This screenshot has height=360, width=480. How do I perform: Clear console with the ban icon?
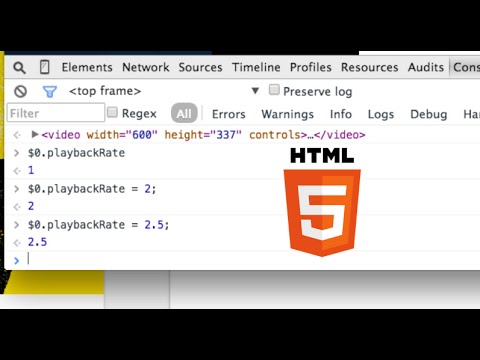[21, 91]
